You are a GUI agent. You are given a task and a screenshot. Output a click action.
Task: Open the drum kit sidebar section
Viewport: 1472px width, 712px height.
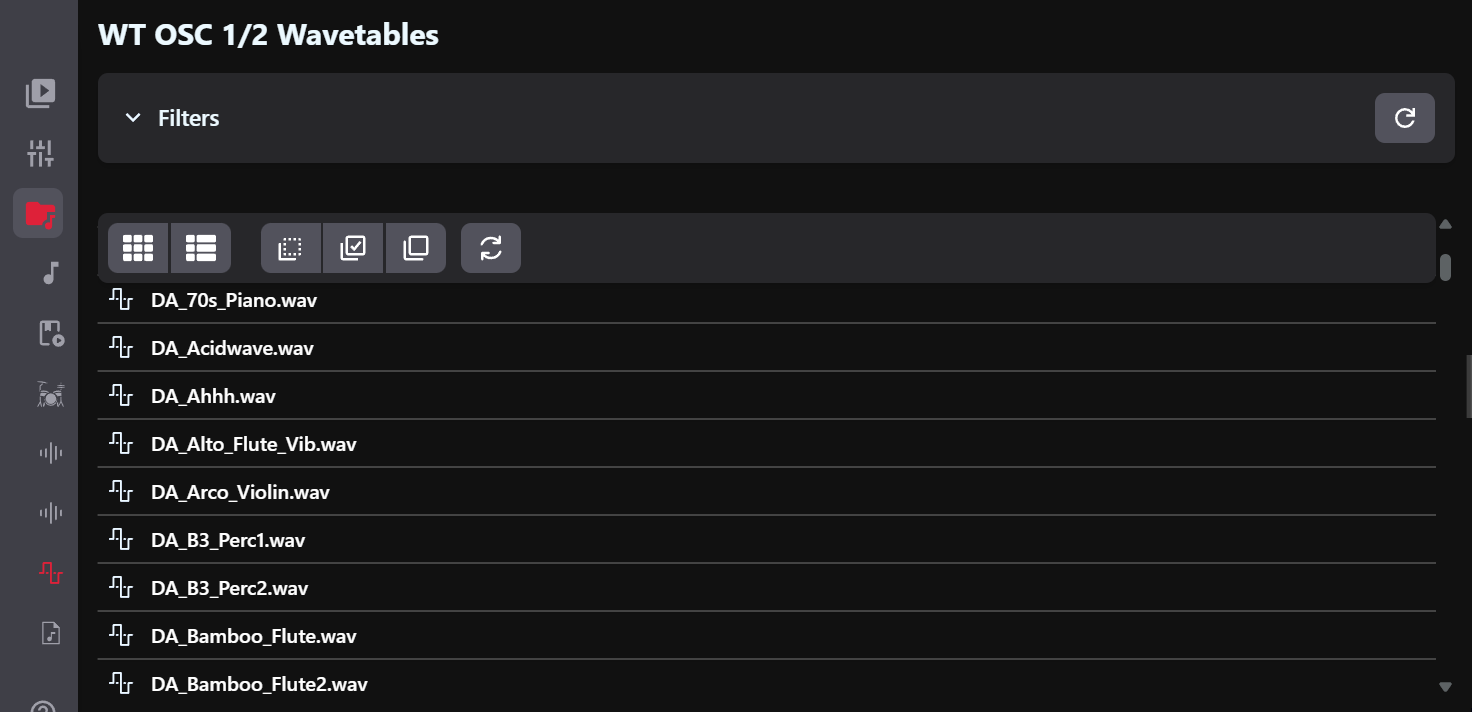(50, 394)
